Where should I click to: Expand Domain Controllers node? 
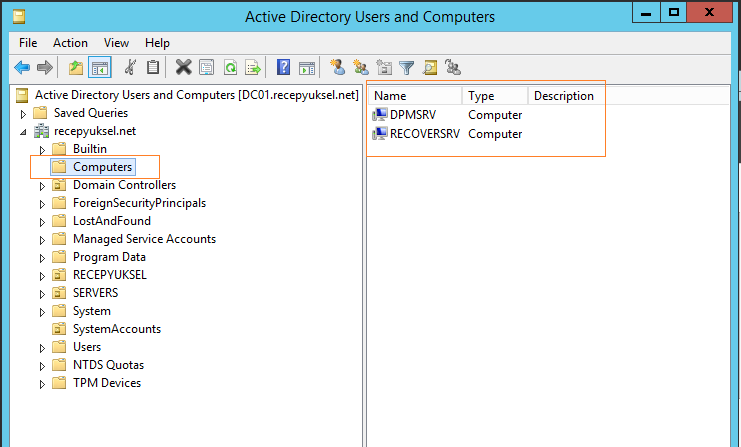[42, 186]
